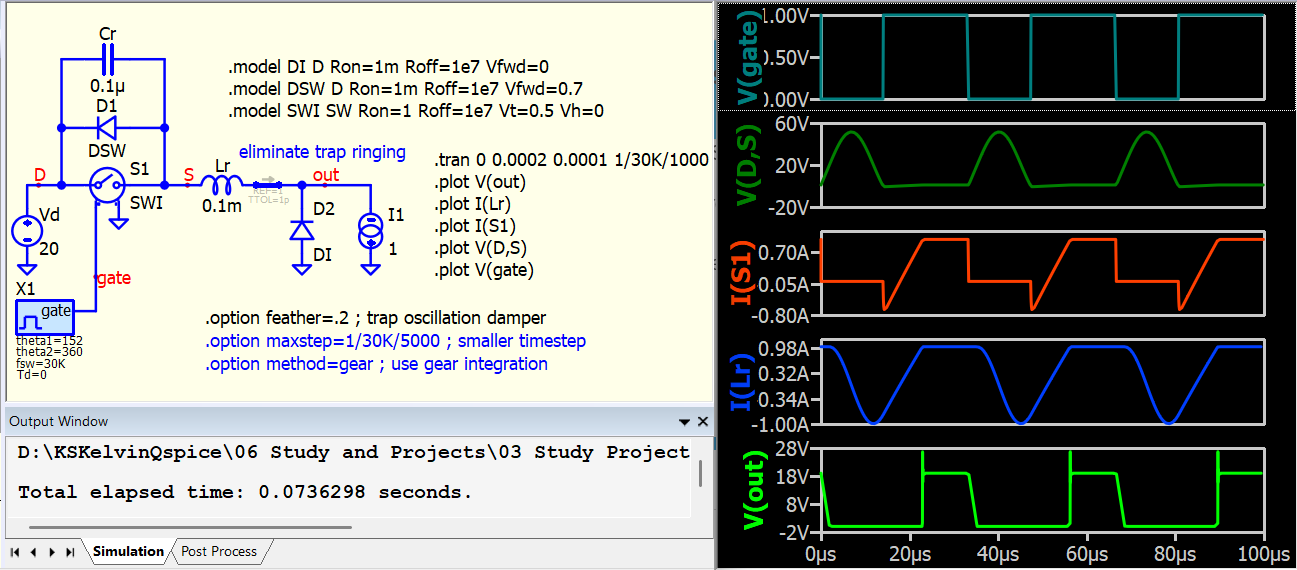Select the trap ringing damper element
Screen dimensions: 1297x570
(268, 185)
